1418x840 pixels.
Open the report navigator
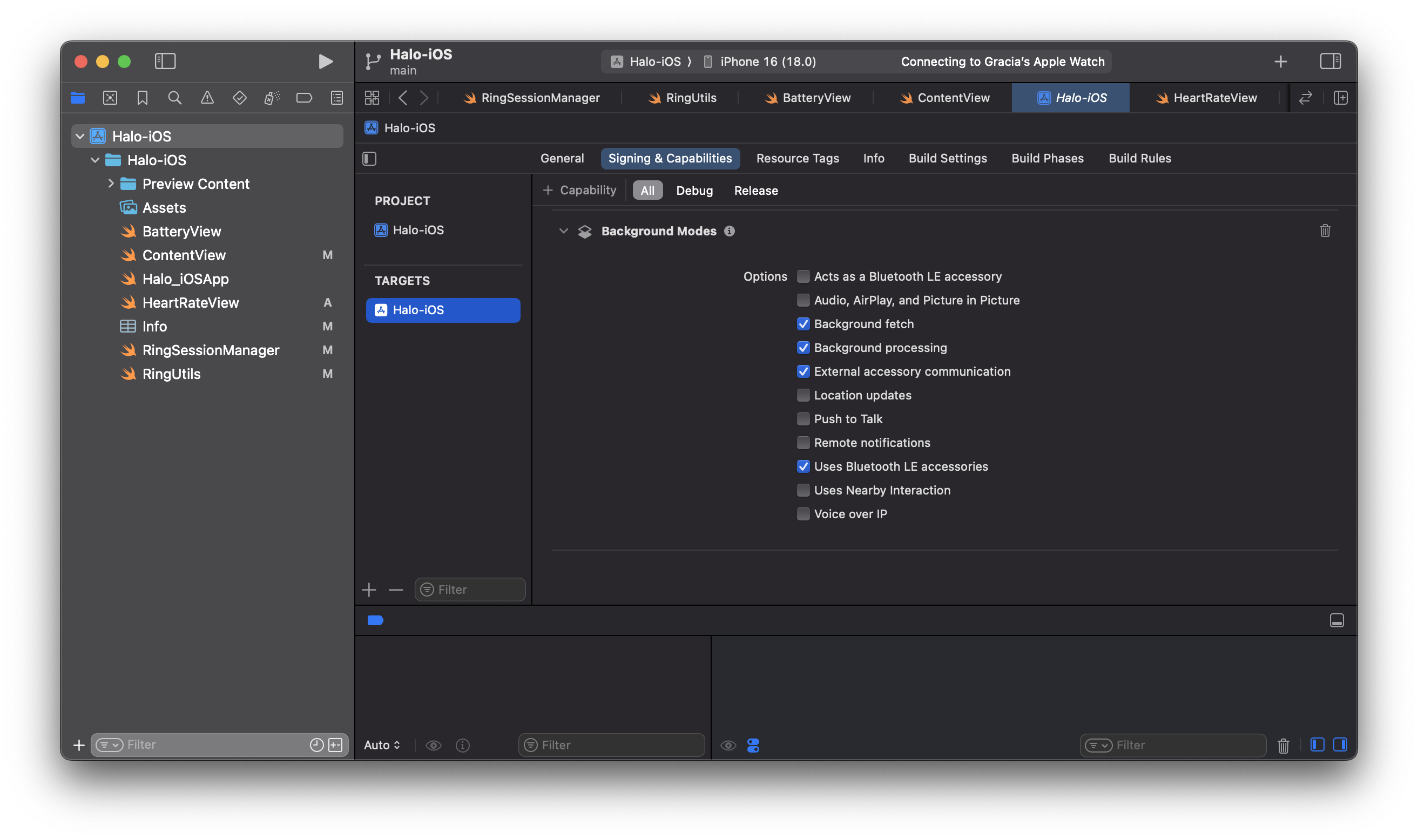click(x=337, y=98)
